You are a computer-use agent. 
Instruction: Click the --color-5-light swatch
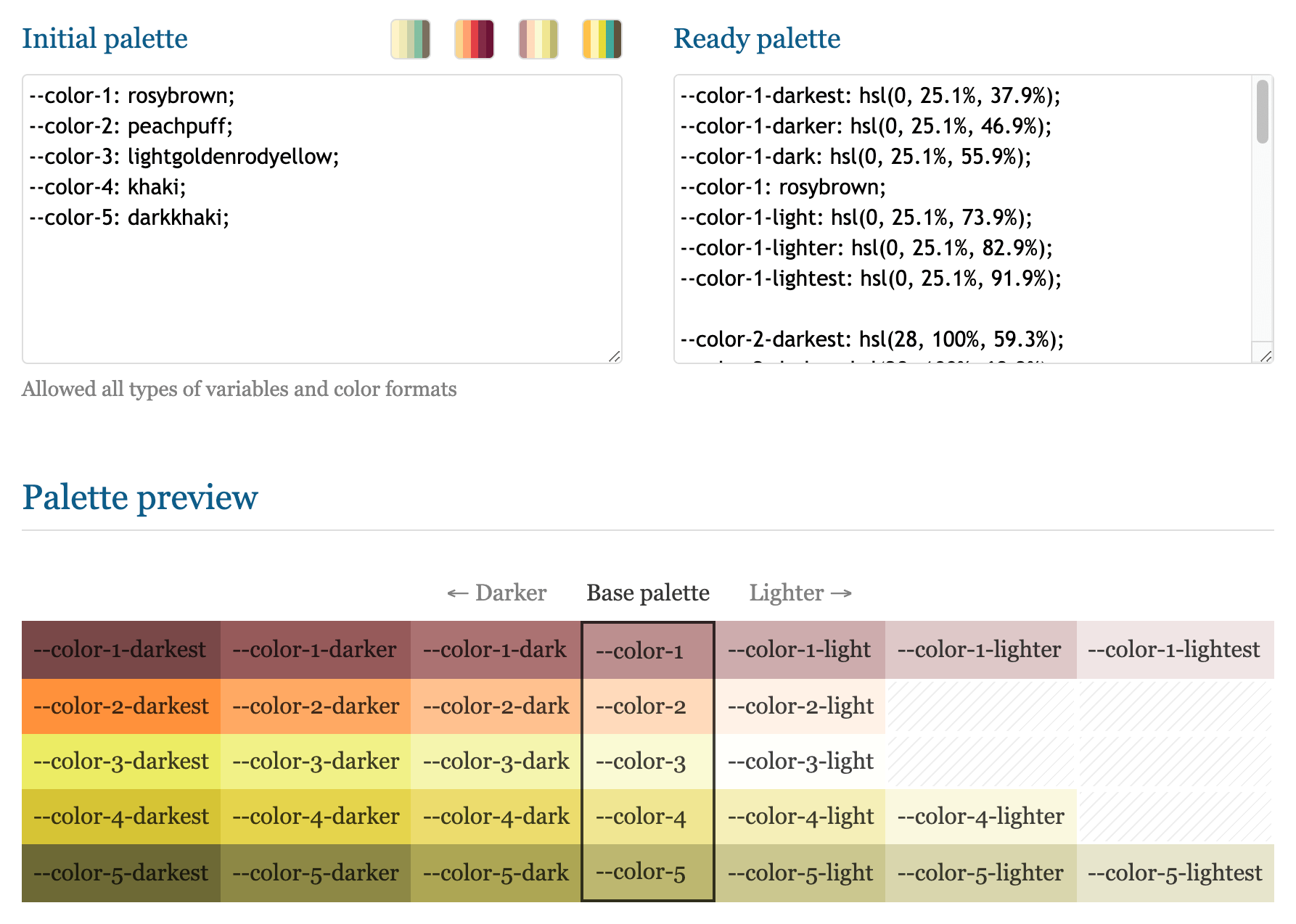800,873
